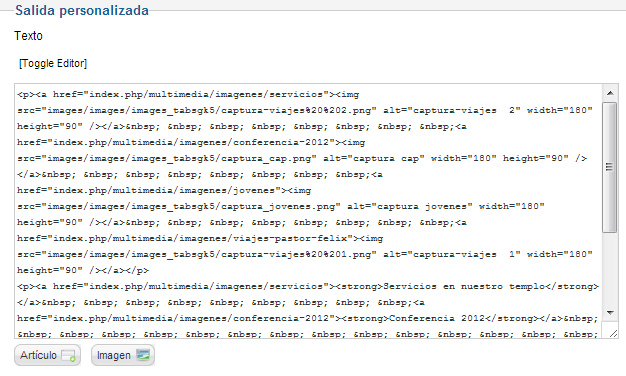This screenshot has width=626, height=376.
Task: Click the Toggle Editor link
Action: tap(53, 63)
